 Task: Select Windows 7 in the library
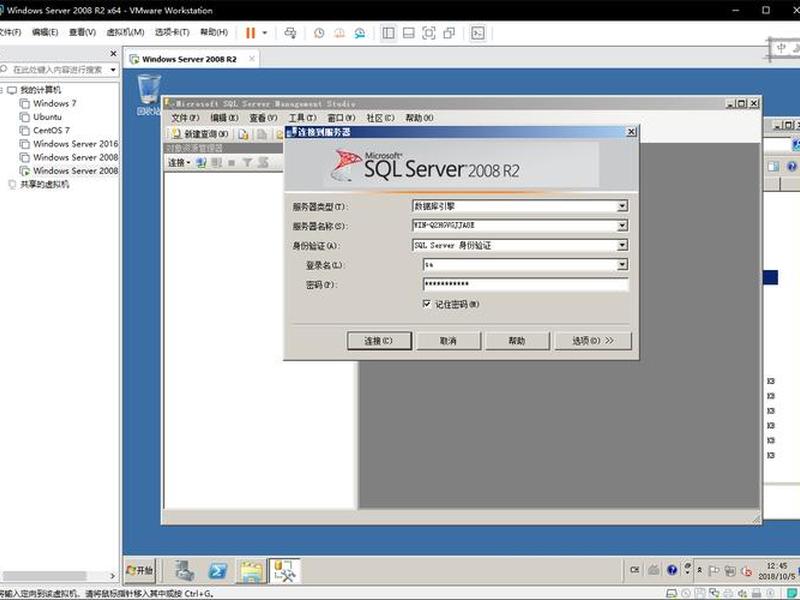pyautogui.click(x=55, y=104)
